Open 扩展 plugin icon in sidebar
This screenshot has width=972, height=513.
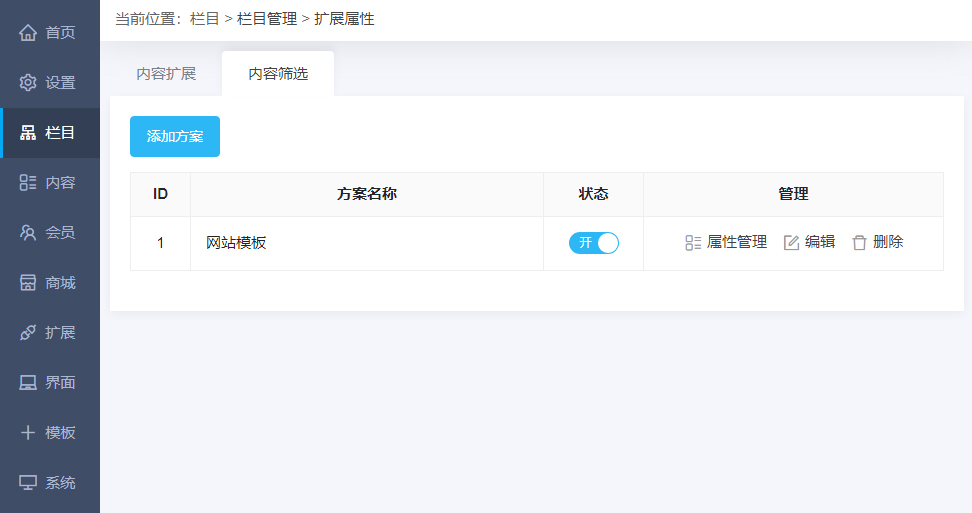(28, 333)
